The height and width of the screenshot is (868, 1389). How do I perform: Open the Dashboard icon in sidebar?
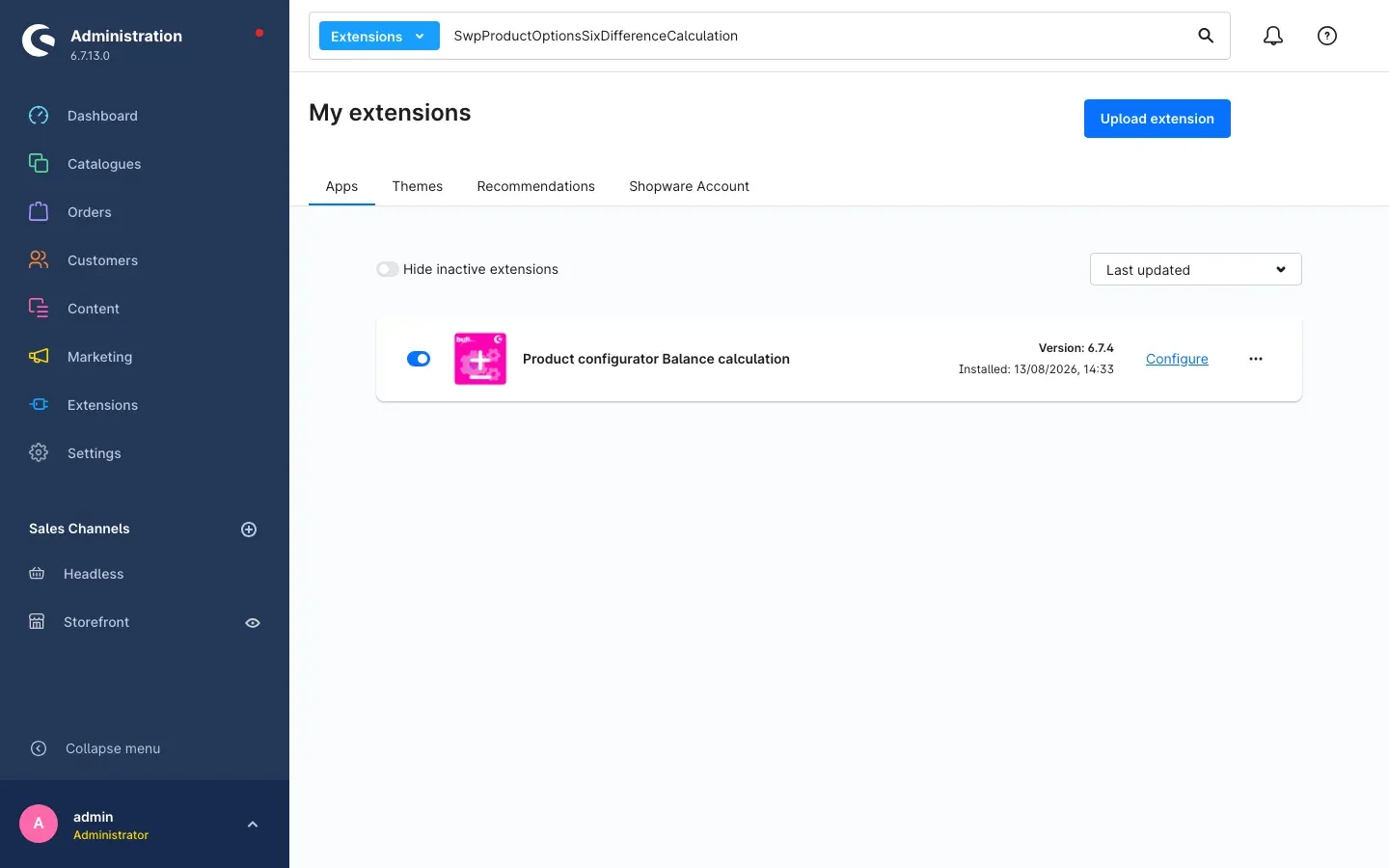pos(39,116)
